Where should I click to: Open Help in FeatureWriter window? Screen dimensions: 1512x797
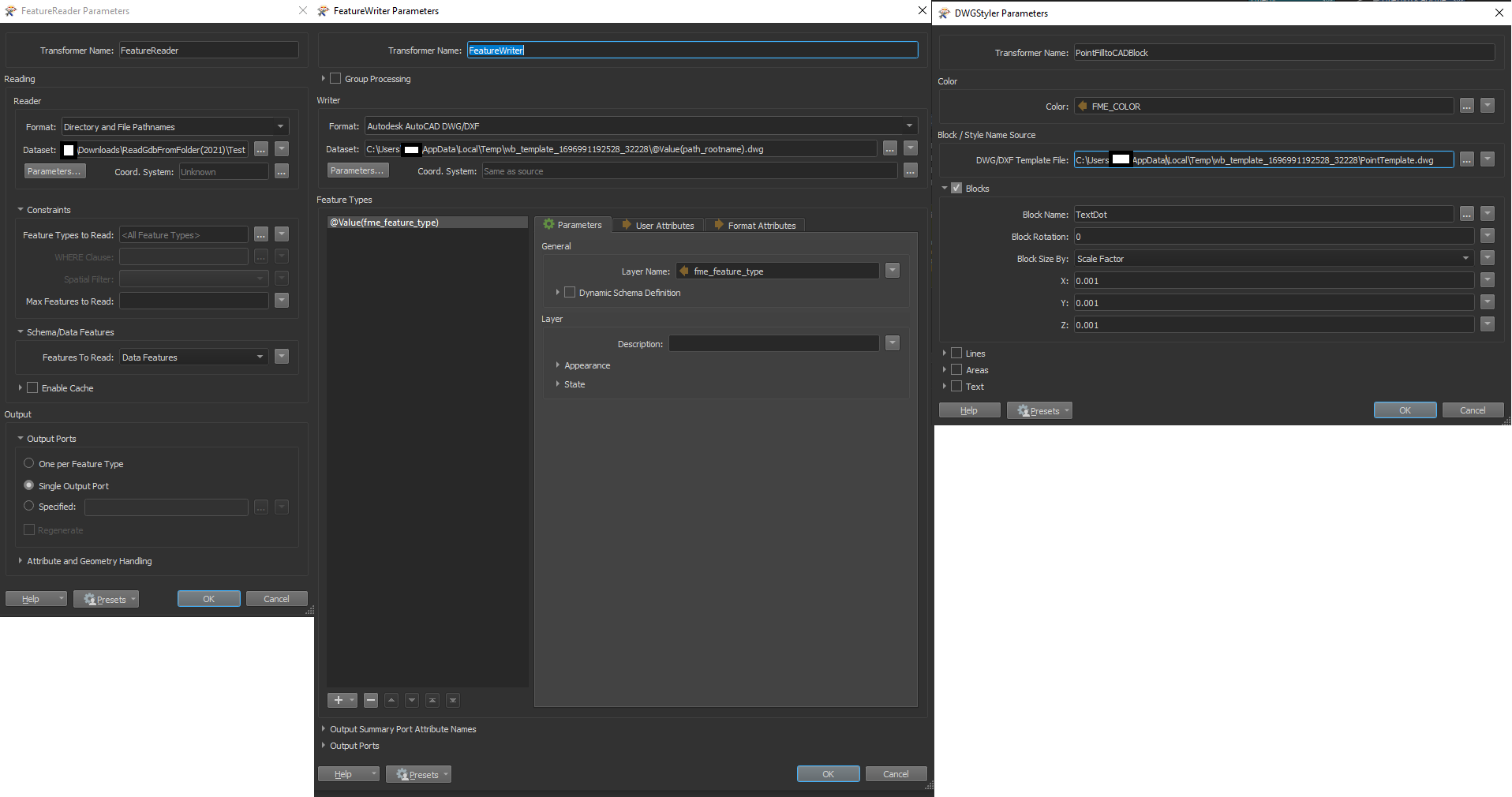[x=349, y=774]
